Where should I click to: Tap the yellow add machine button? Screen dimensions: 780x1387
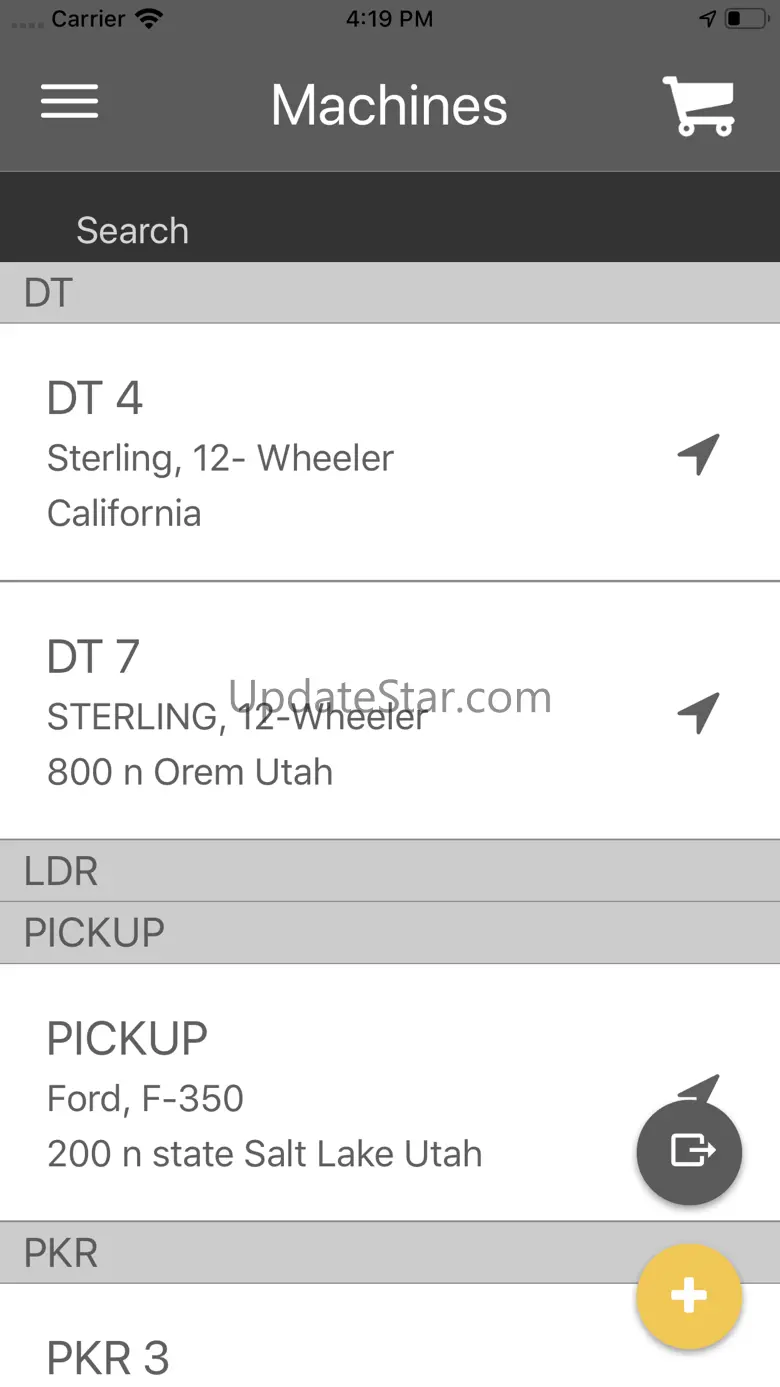pos(689,1297)
